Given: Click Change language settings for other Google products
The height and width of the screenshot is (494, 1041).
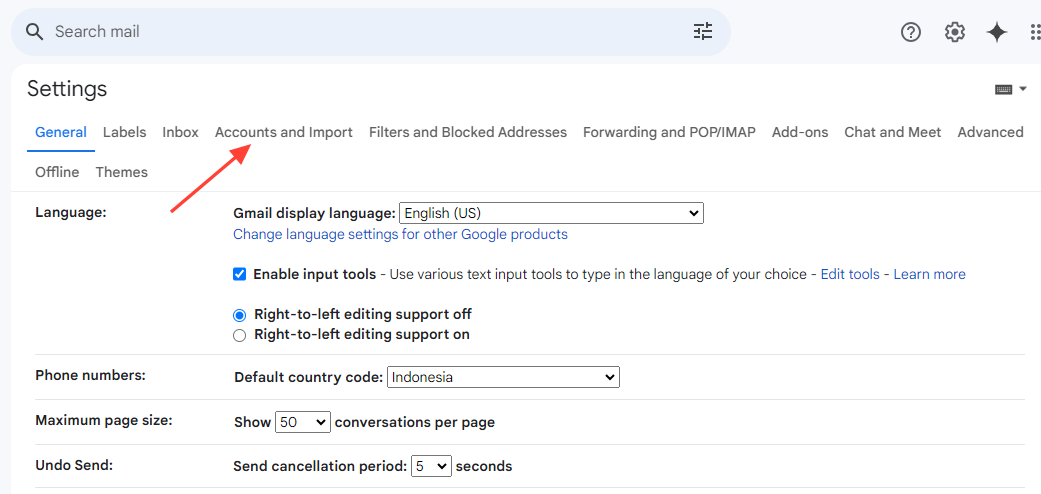Looking at the screenshot, I should point(400,234).
